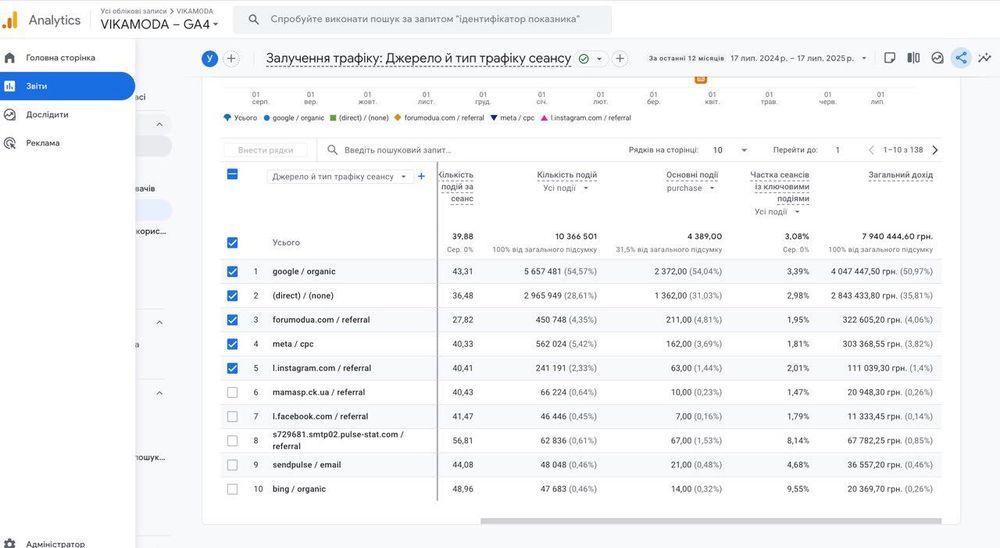Image resolution: width=1000 pixels, height=548 pixels.
Task: Open the annotations note icon
Action: point(890,58)
